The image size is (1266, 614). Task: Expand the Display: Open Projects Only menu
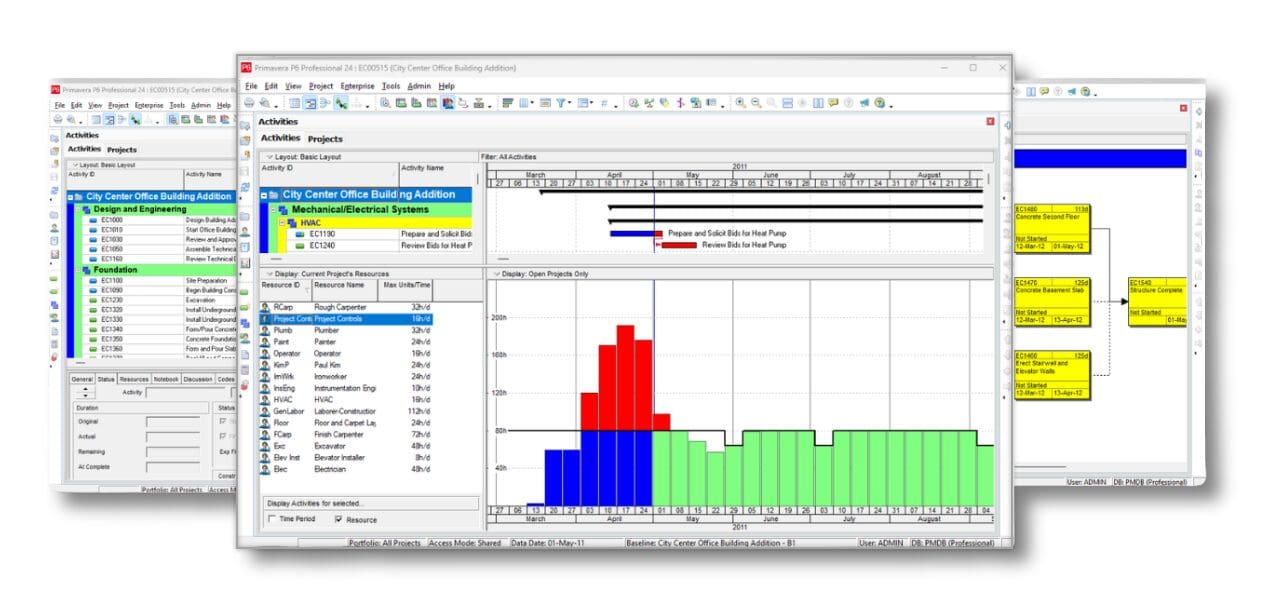point(494,273)
